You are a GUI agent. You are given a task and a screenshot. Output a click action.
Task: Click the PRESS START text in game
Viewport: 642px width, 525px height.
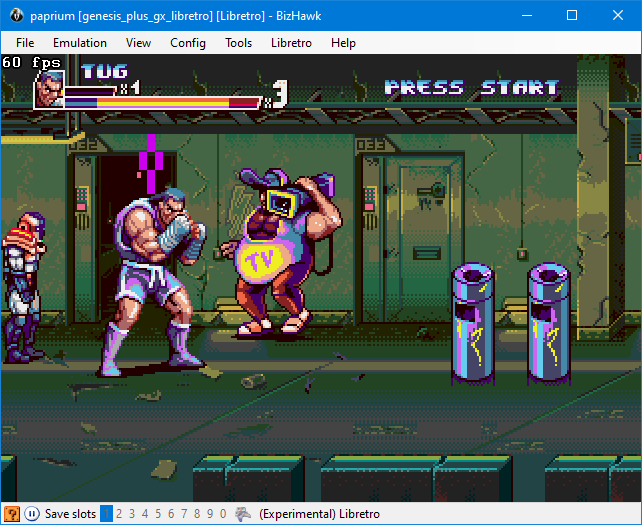coord(472,88)
